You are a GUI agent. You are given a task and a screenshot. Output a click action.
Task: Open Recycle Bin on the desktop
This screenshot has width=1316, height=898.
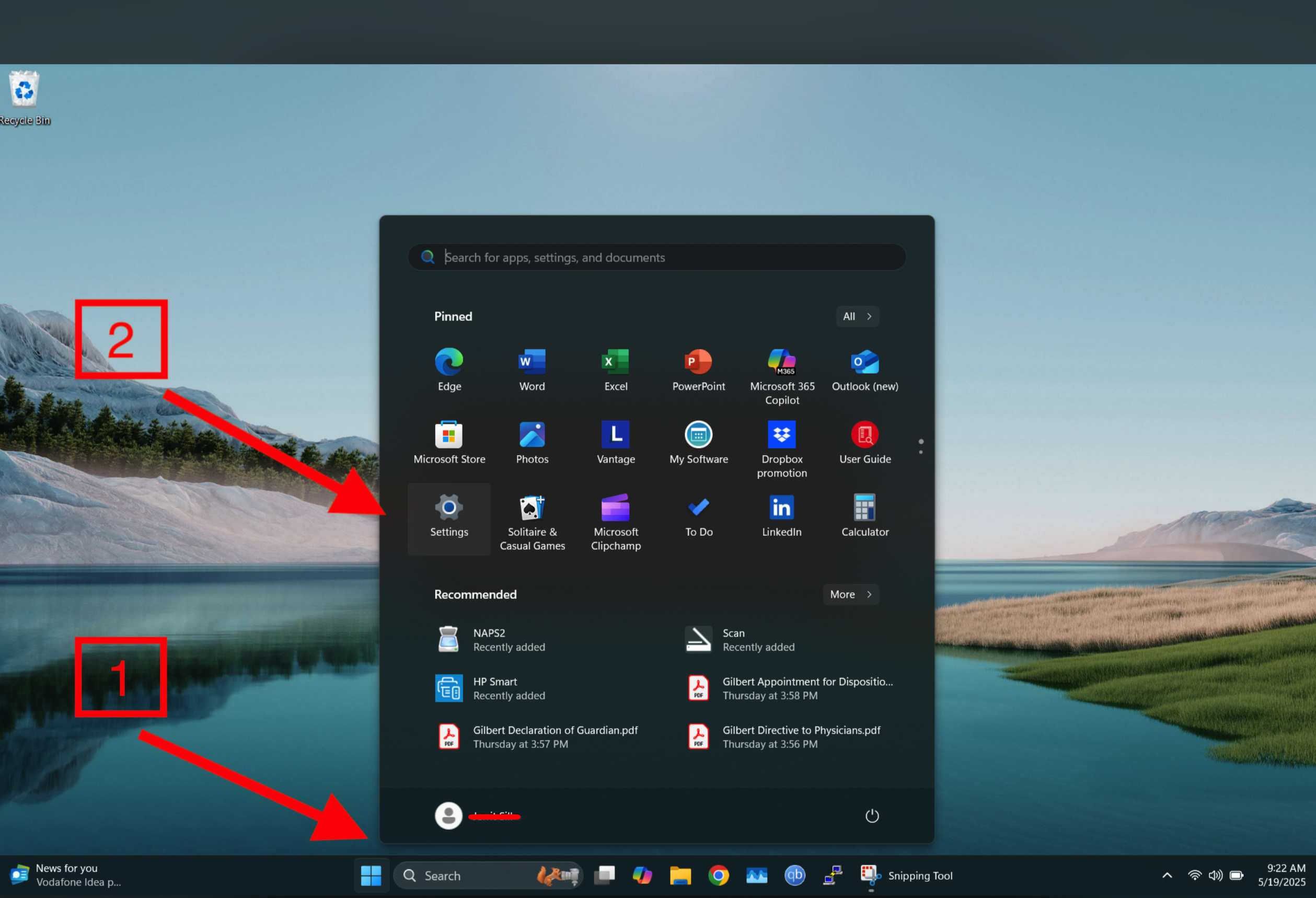(x=24, y=97)
